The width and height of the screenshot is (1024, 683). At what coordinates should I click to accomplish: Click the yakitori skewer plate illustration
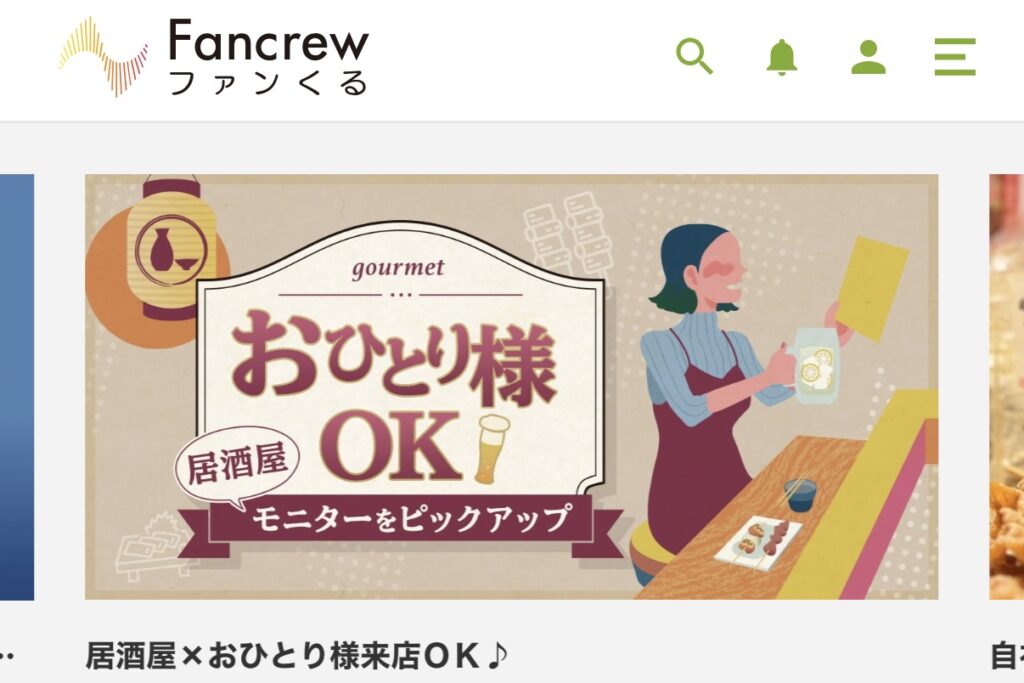[x=758, y=540]
